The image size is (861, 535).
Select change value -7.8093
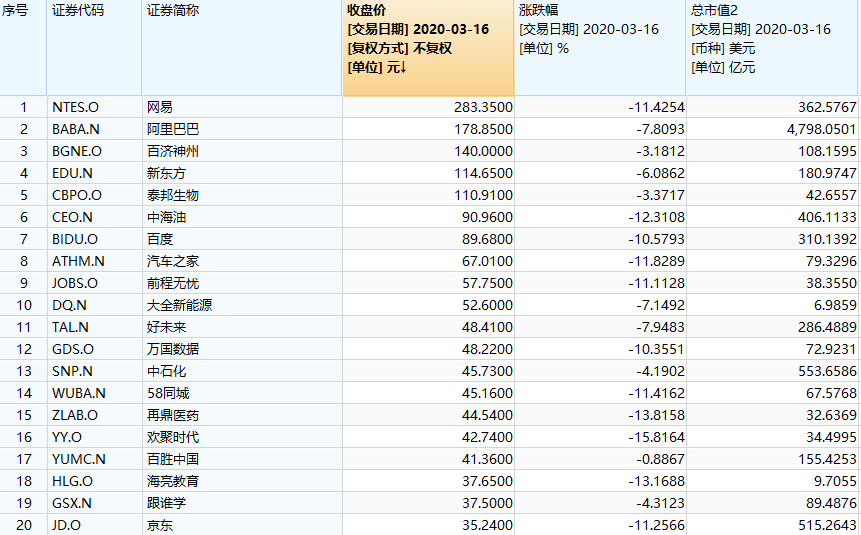click(x=660, y=129)
